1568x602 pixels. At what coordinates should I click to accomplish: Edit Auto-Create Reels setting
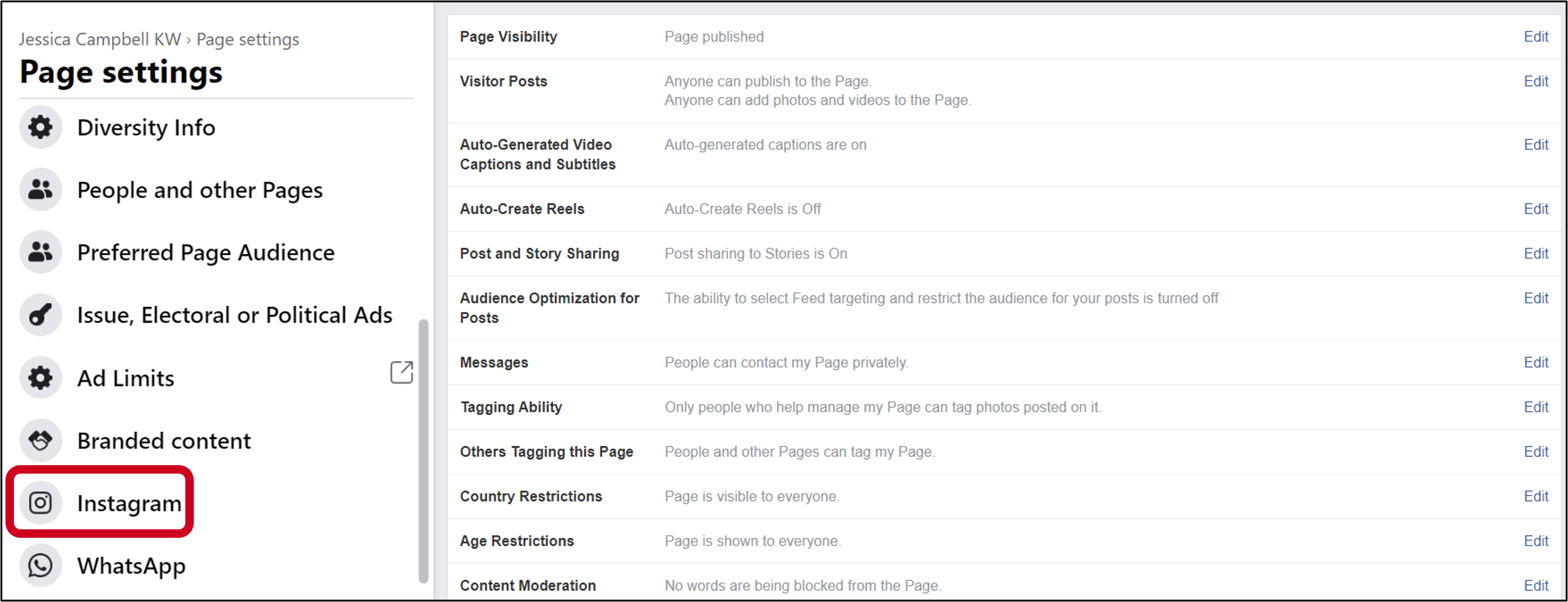click(1536, 209)
